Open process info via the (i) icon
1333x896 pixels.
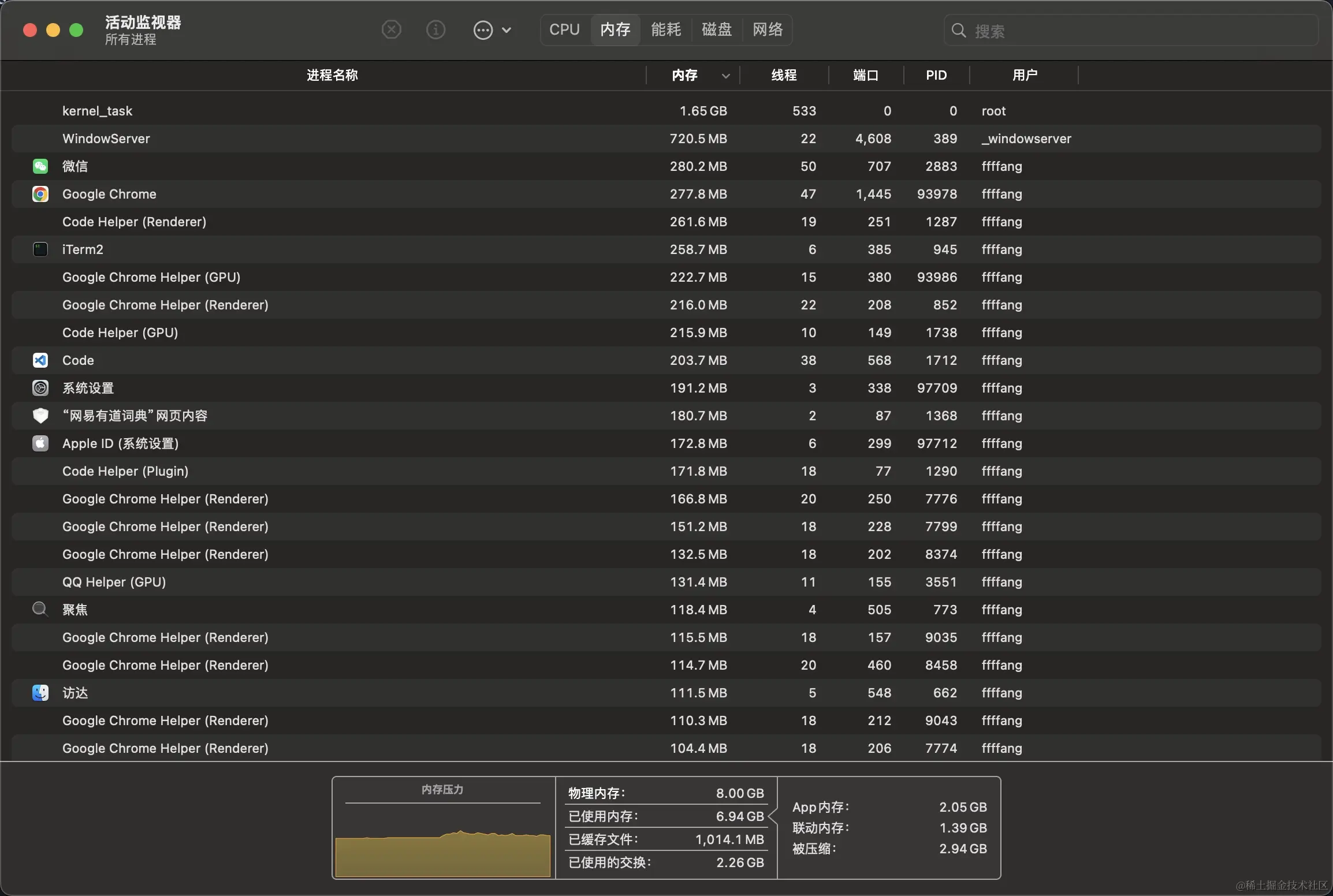click(x=435, y=29)
